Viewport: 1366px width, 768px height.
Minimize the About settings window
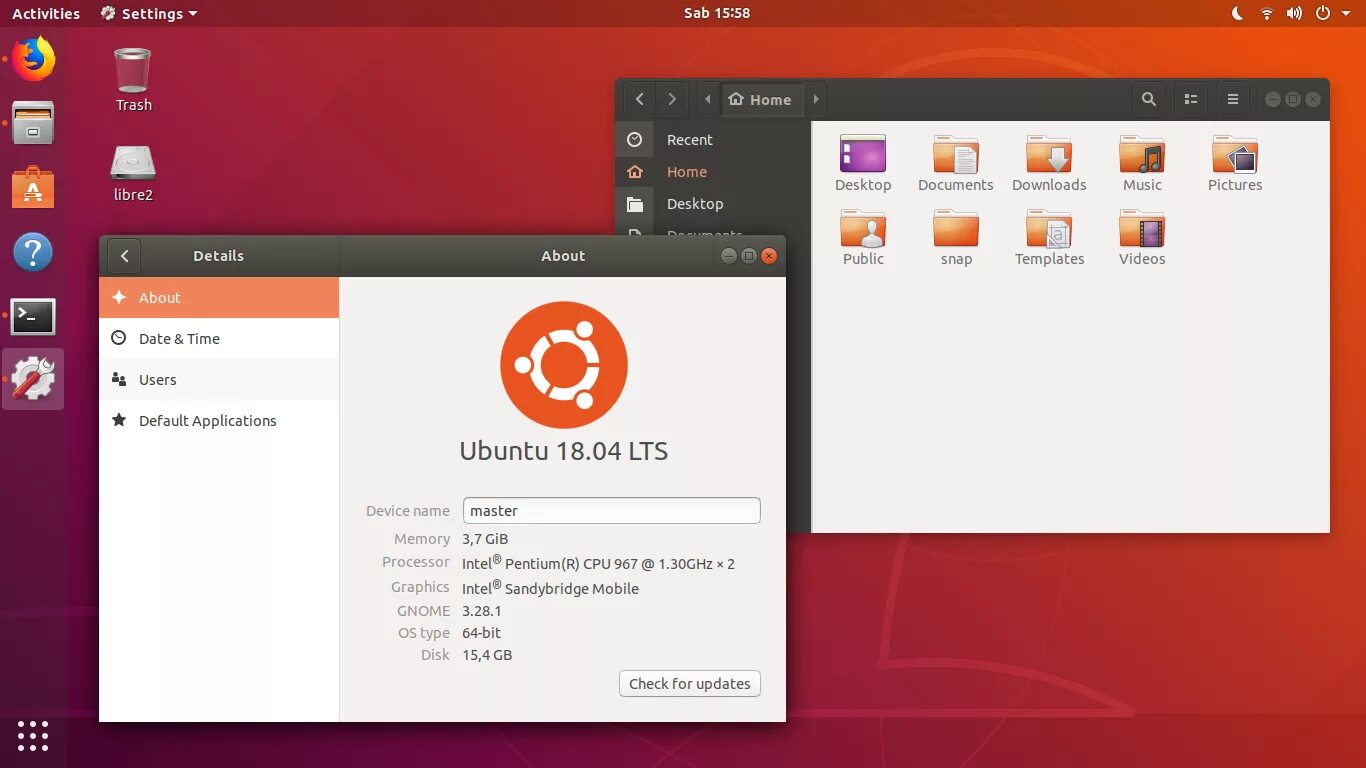[728, 256]
